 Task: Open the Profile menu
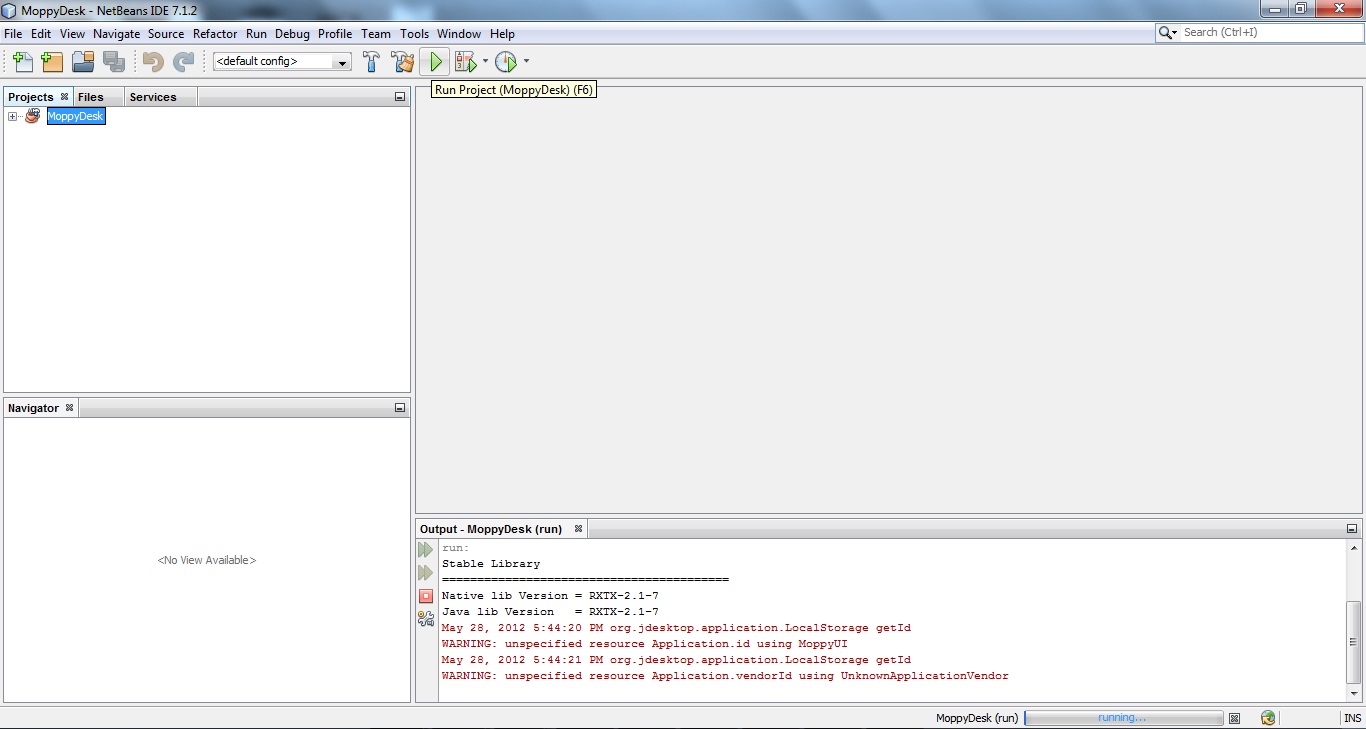[335, 34]
